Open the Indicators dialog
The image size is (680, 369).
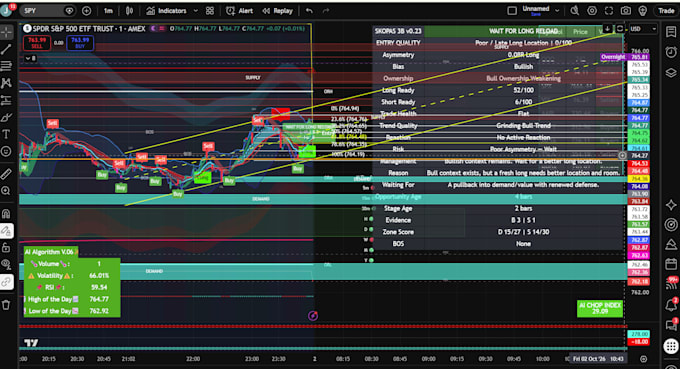[x=166, y=10]
